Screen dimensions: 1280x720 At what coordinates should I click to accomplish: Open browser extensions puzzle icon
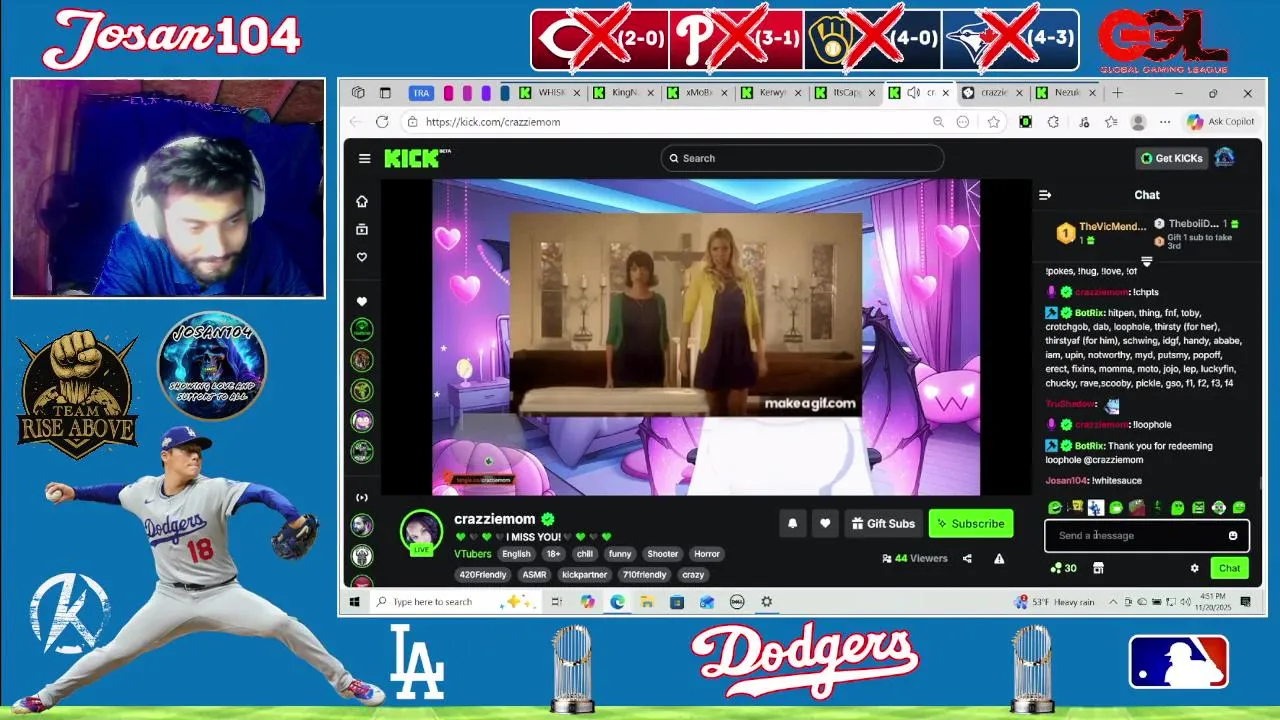(1053, 122)
